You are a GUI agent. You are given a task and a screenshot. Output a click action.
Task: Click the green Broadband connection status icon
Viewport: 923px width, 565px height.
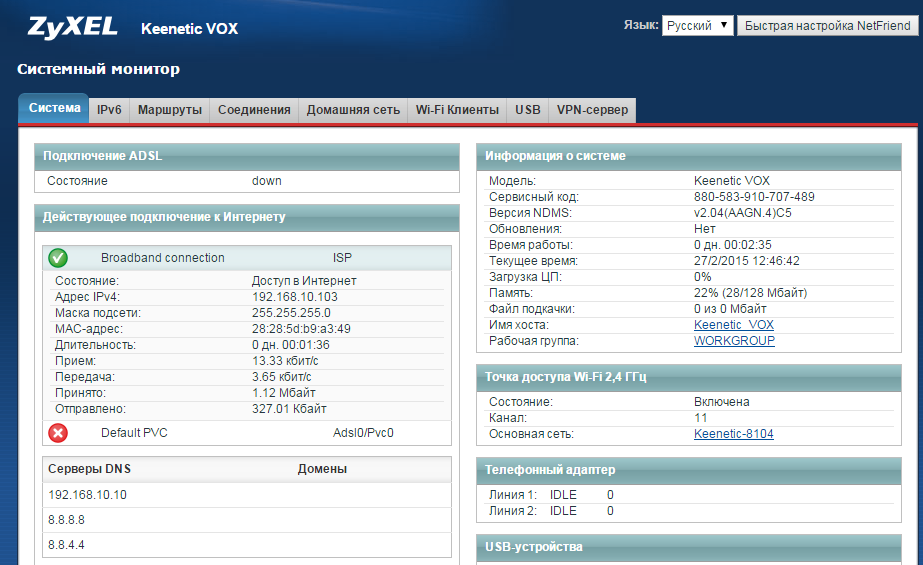58,258
